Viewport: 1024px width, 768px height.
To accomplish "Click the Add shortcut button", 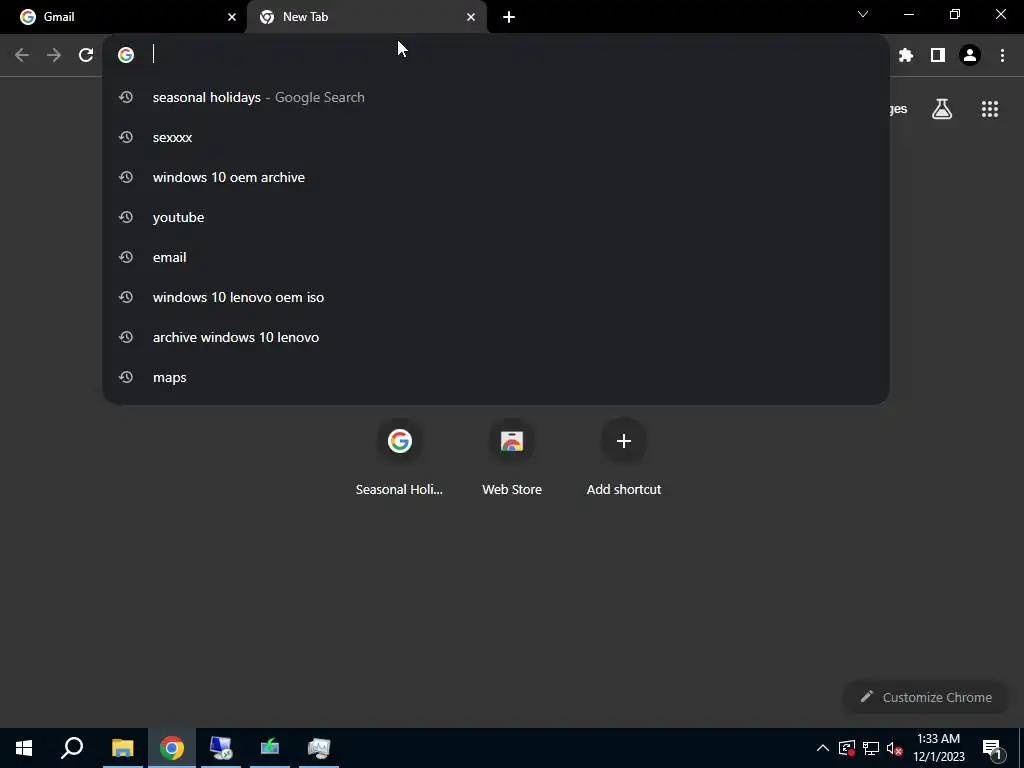I will click(624, 458).
